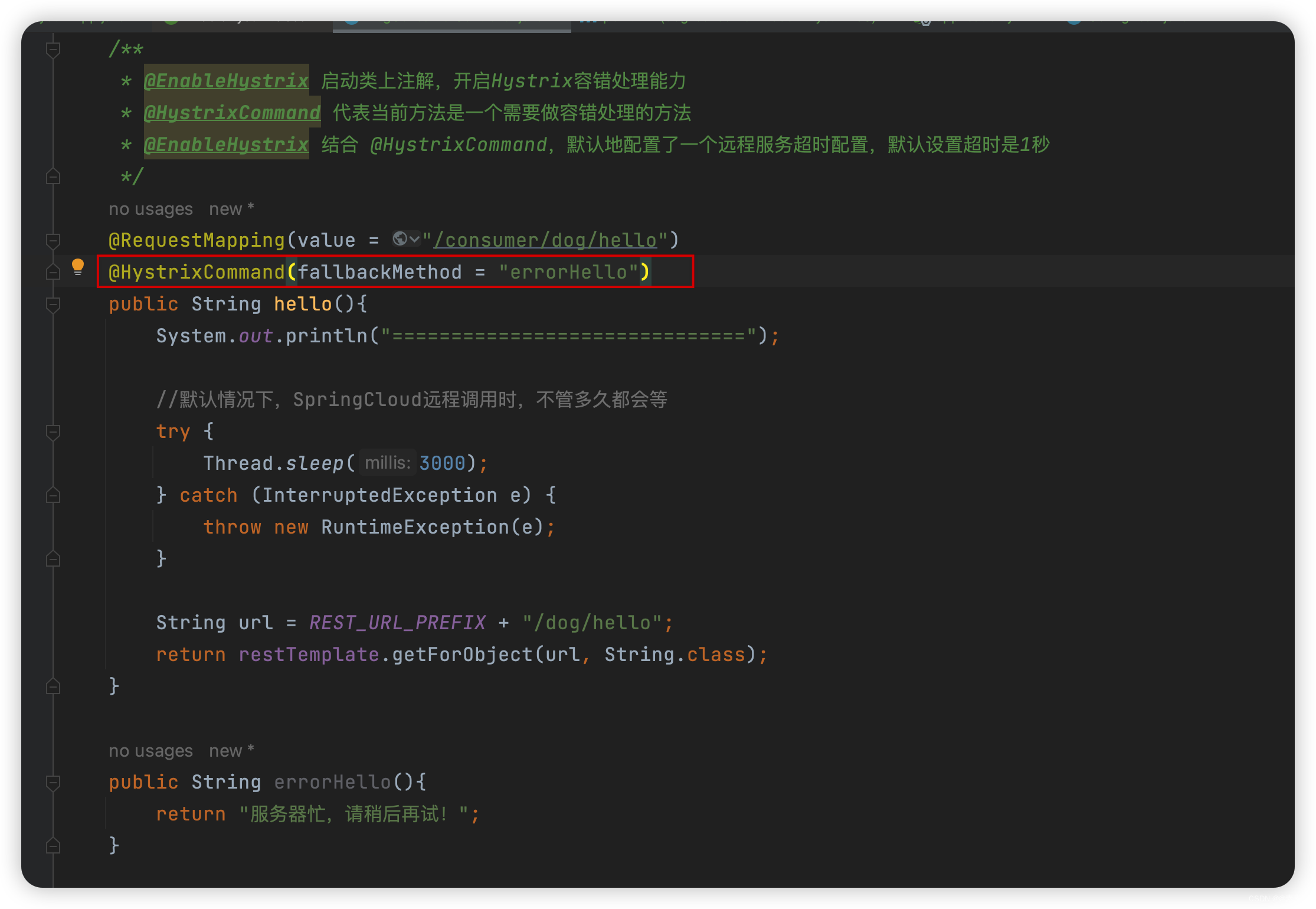Toggle the fold marker beside @RequestMapping
This screenshot has width=1316, height=909.
pos(53,241)
